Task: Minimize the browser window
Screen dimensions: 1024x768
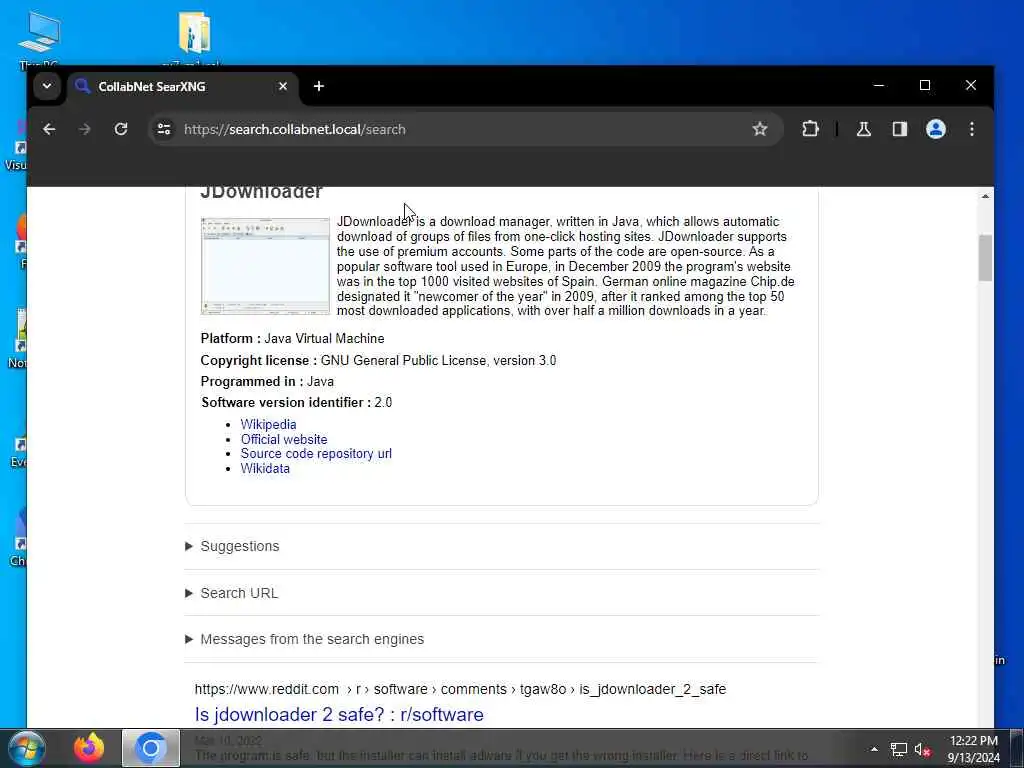Action: point(879,86)
